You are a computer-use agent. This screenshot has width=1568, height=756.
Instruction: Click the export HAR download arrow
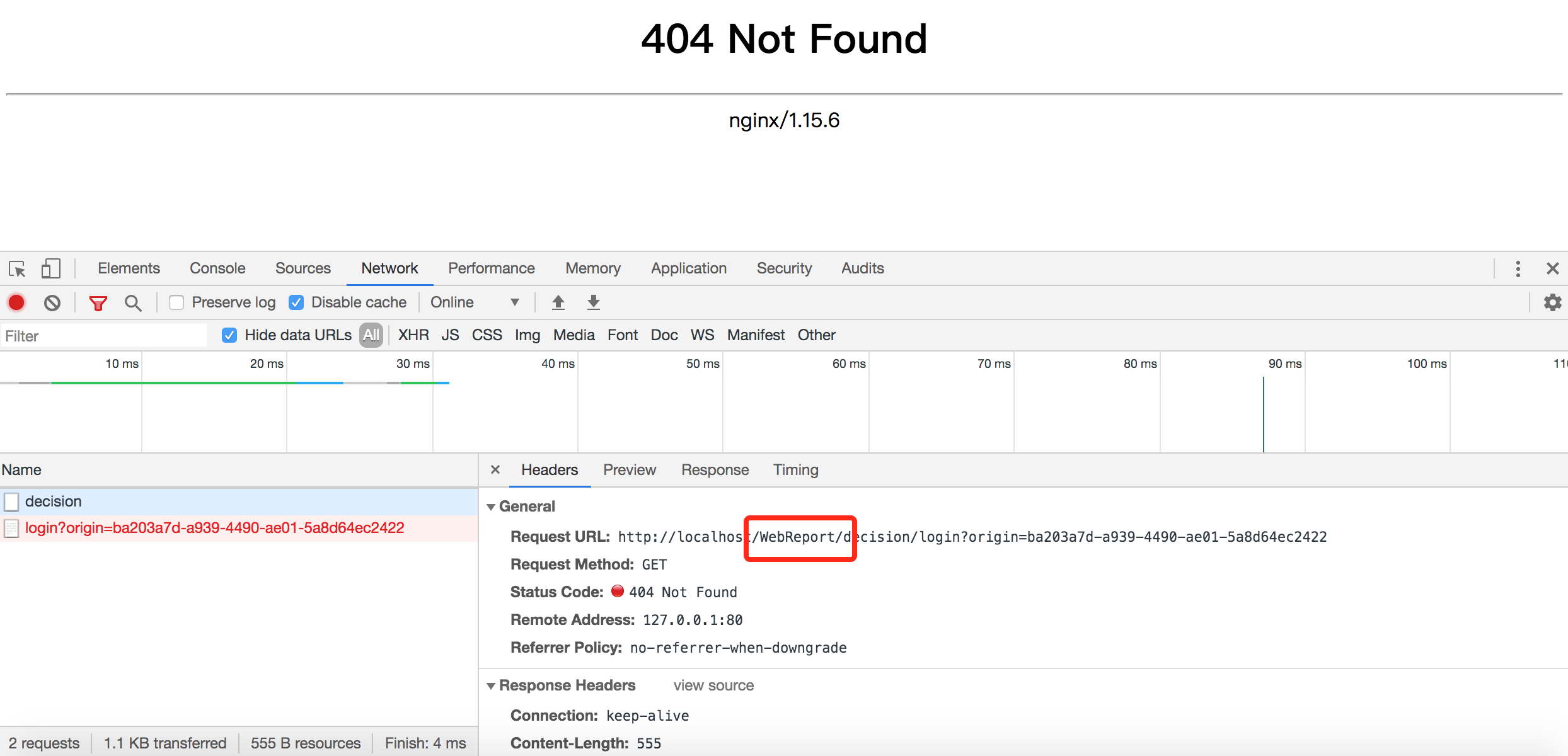(x=594, y=302)
